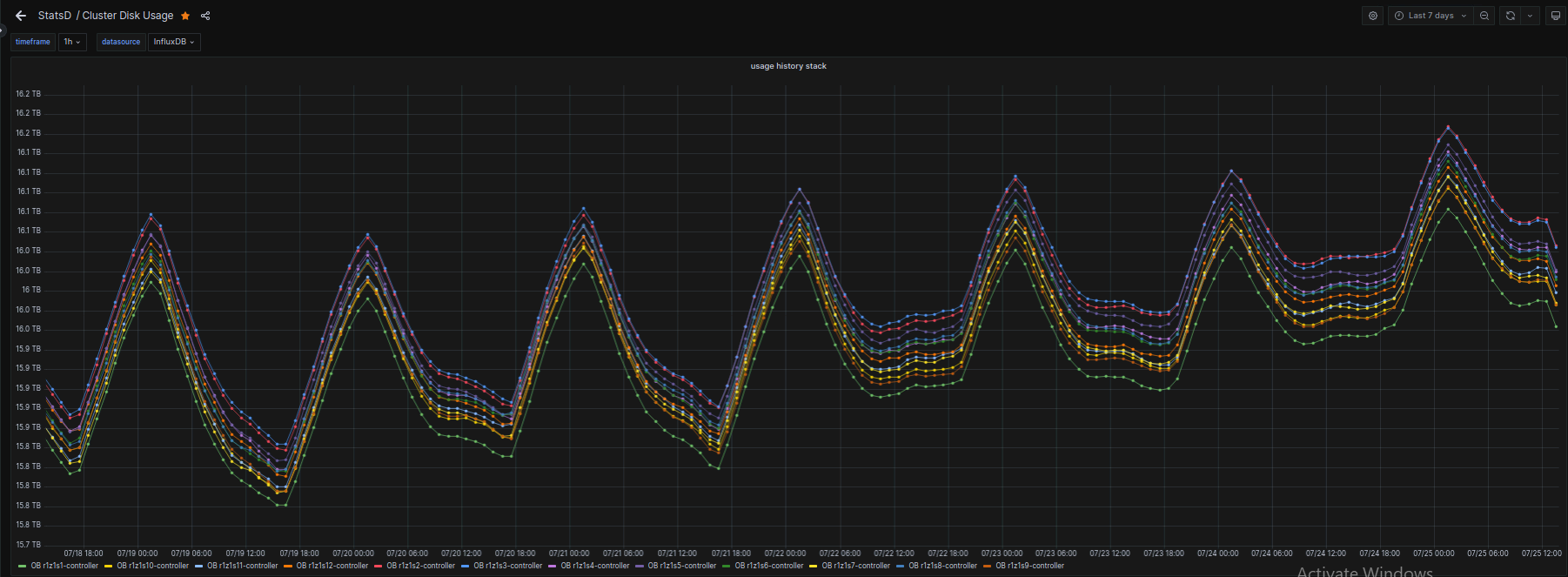Open the share dashboard icon
This screenshot has height=577, width=1568.
click(205, 16)
